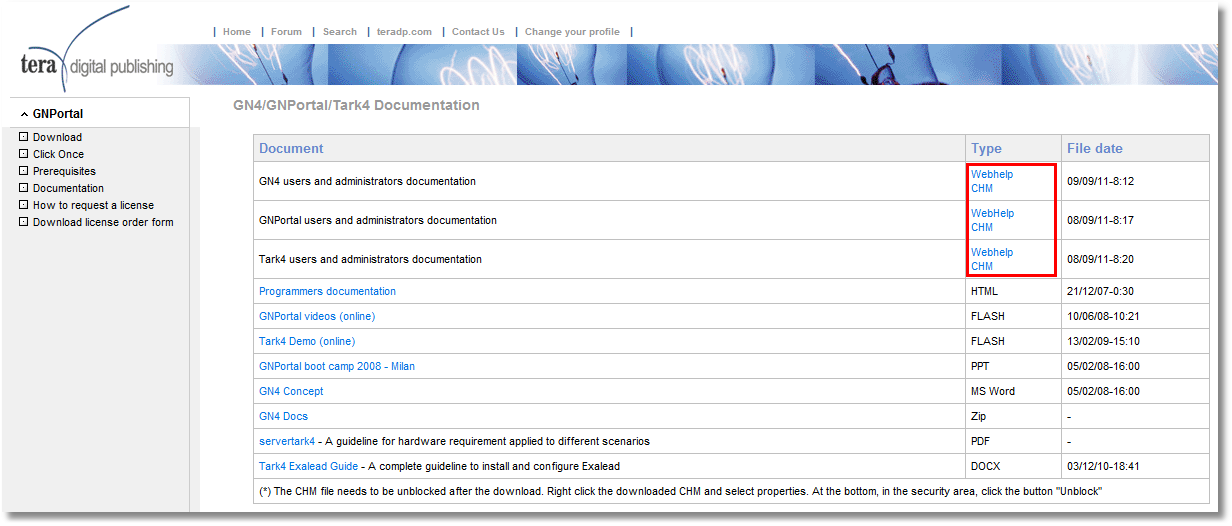This screenshot has height=526, width=1232.
Task: Click the square bullet icon beside Prerequisites
Action: pos(24,170)
